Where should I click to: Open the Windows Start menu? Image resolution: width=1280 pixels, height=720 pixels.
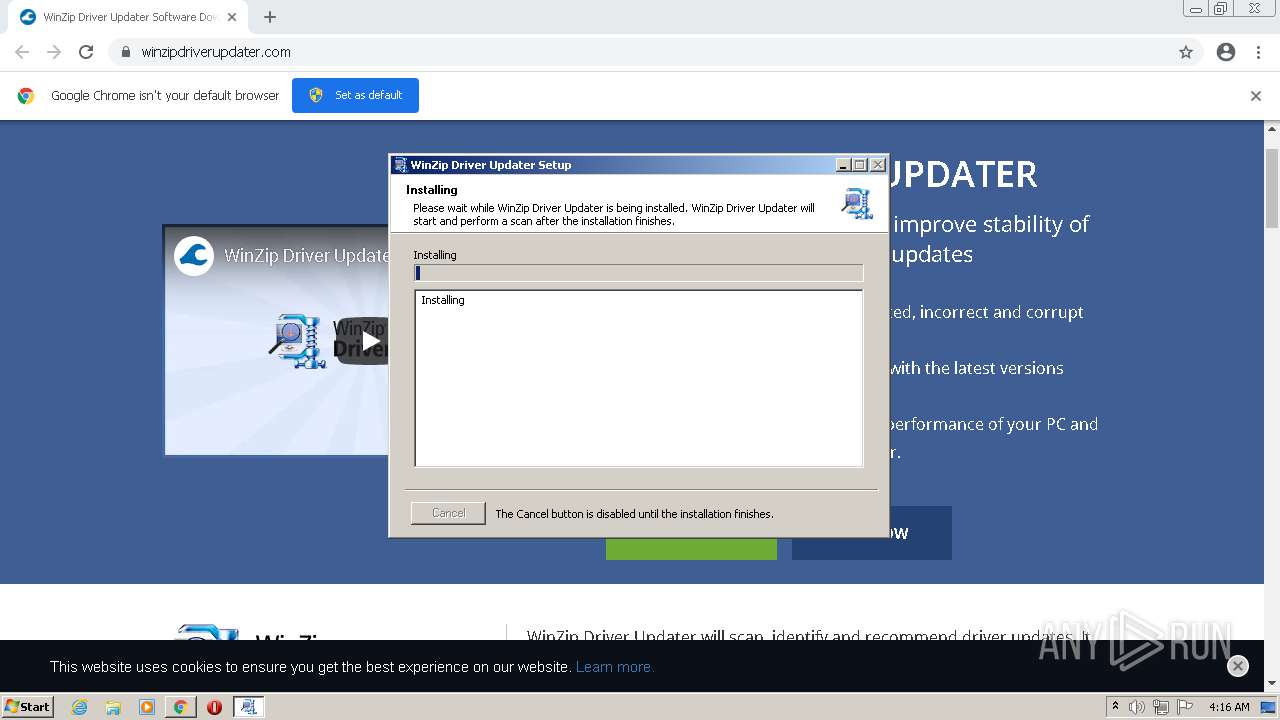[x=28, y=706]
